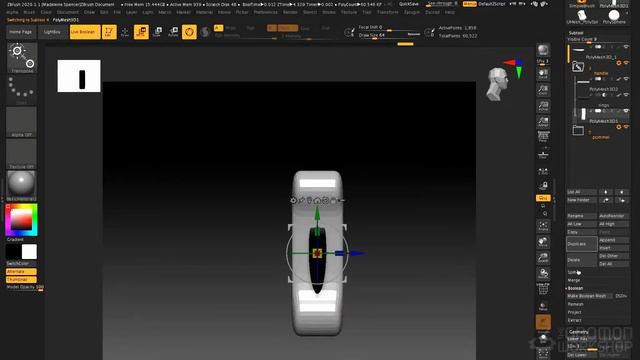The width and height of the screenshot is (640, 360).
Task: Click the Frame icon
Action: click(x=543, y=226)
